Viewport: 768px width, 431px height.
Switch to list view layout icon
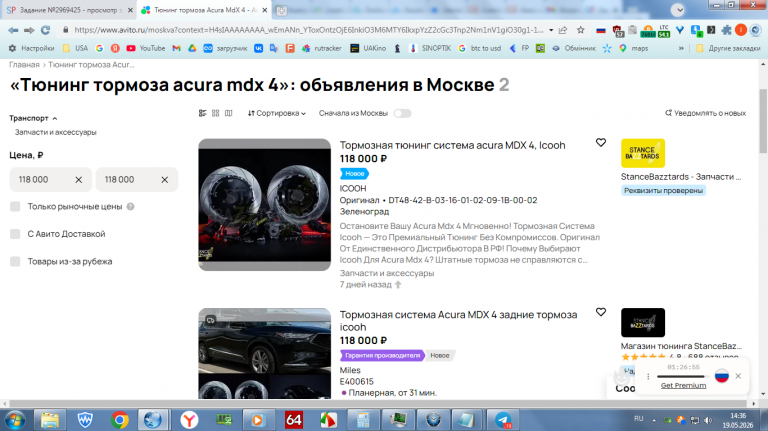pos(203,113)
